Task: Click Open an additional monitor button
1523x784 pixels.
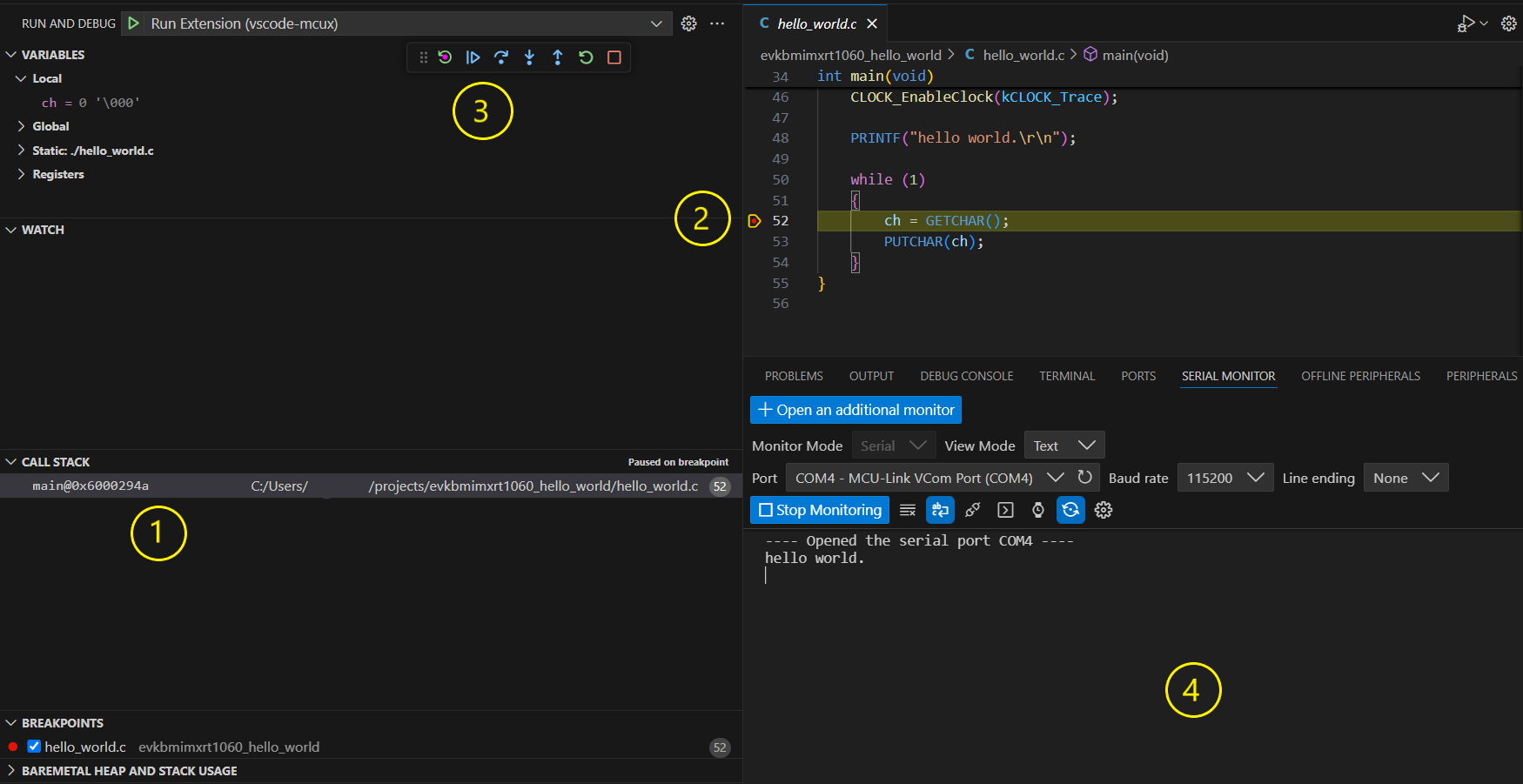Action: pos(855,409)
